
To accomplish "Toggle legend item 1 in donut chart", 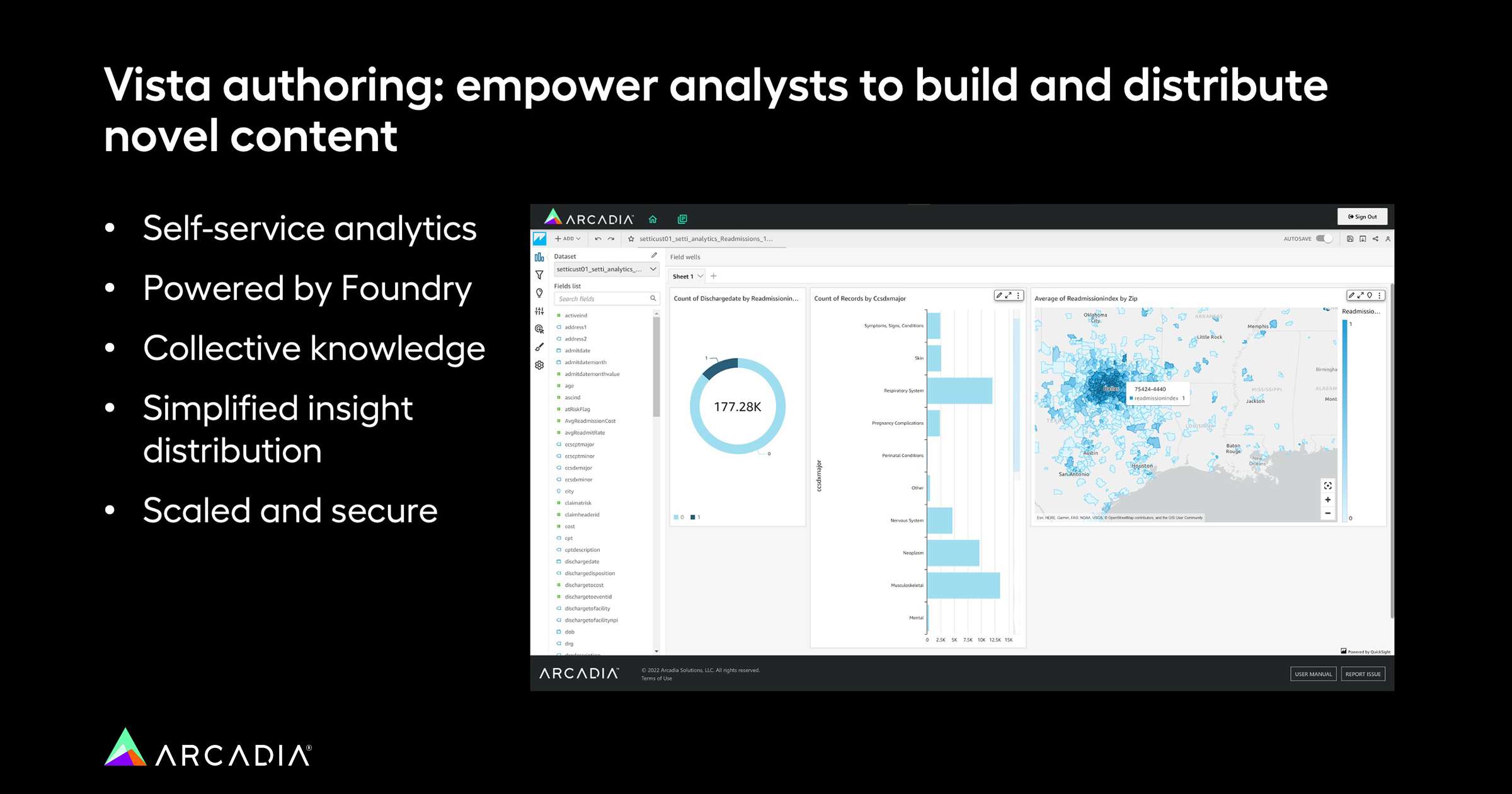I will [696, 517].
